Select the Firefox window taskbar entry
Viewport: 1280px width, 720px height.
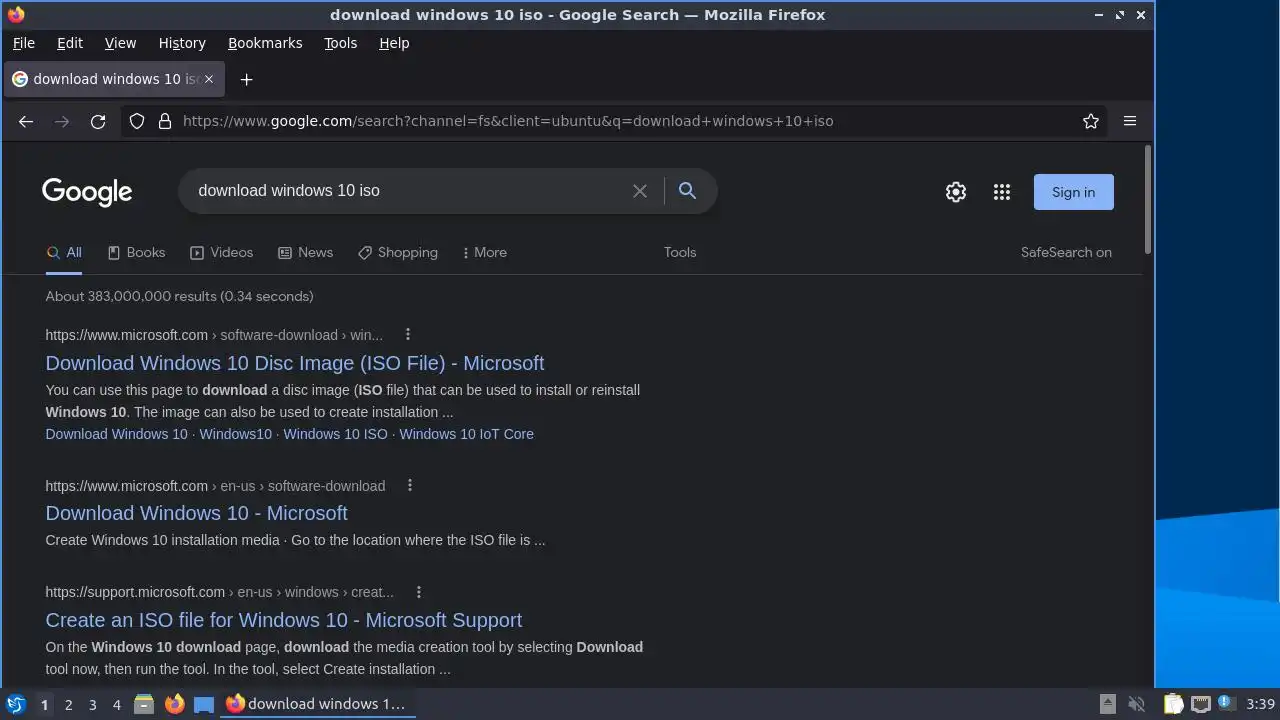[318, 704]
